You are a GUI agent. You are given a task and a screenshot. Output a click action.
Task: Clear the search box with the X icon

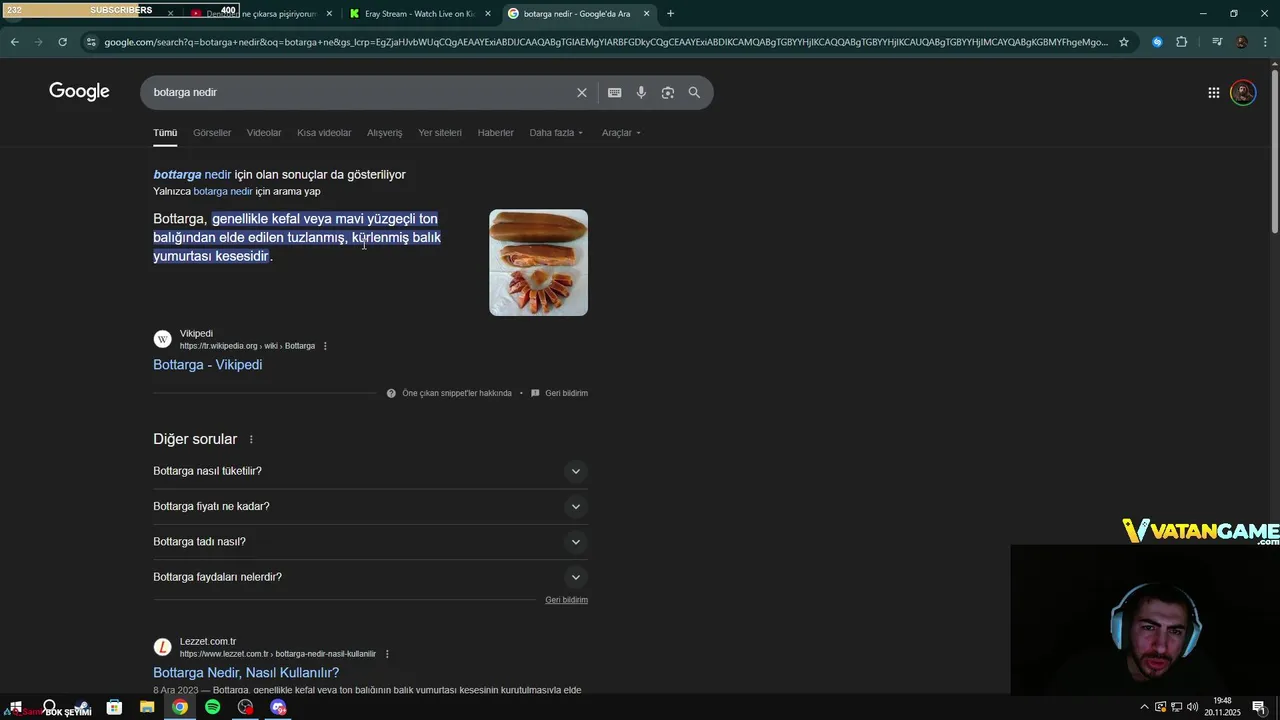point(582,92)
